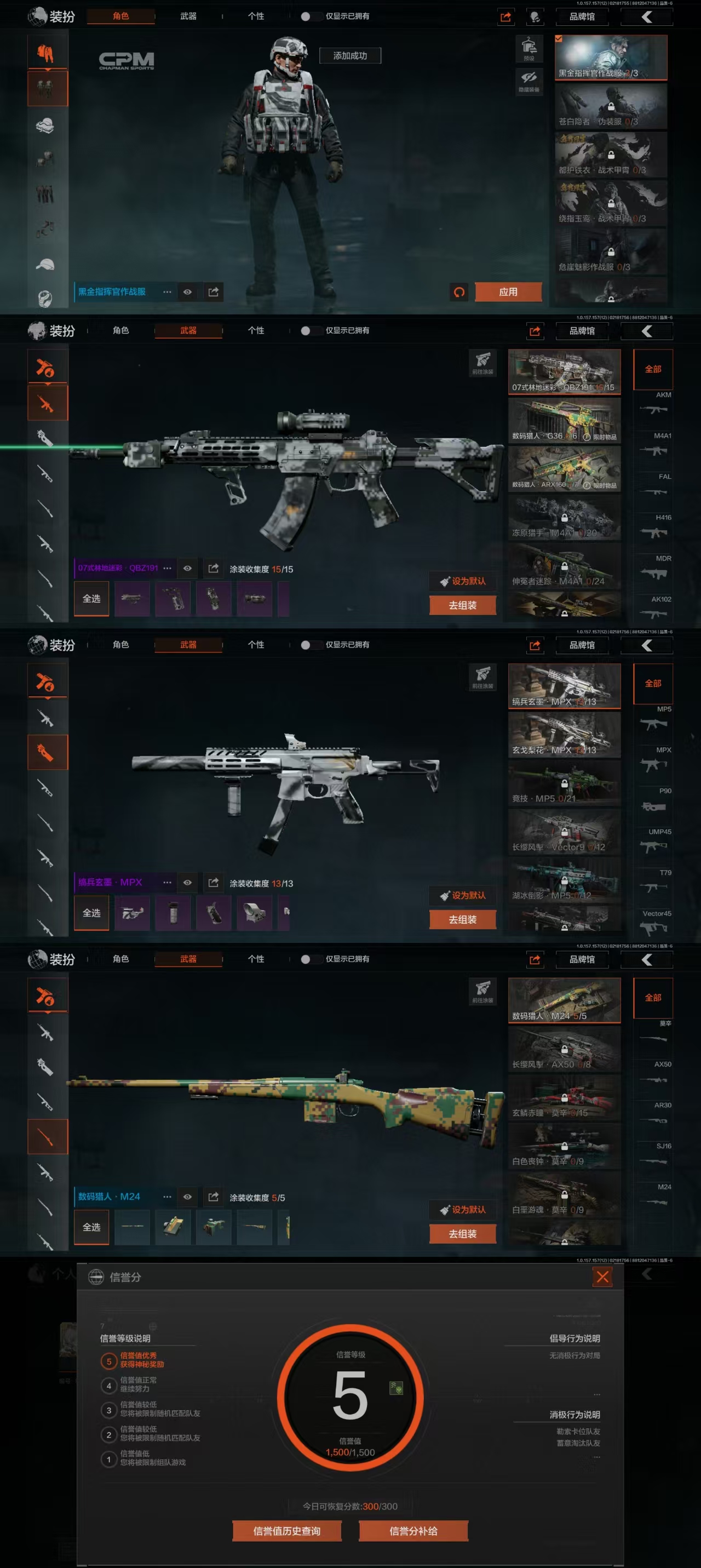
Task: Click the green badge icon beside reputation level 5
Action: coord(396,1388)
